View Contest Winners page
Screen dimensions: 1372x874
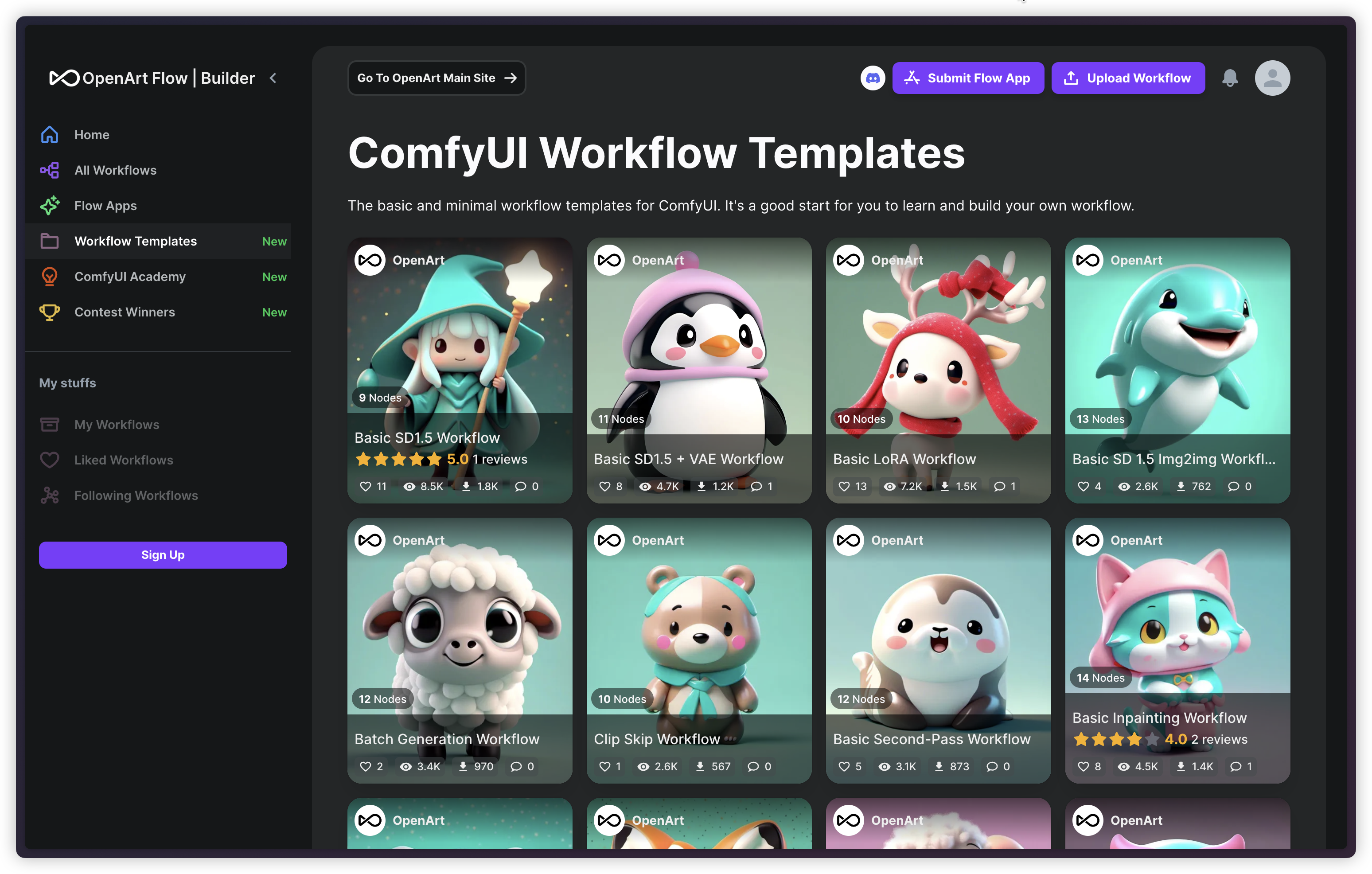(158, 312)
